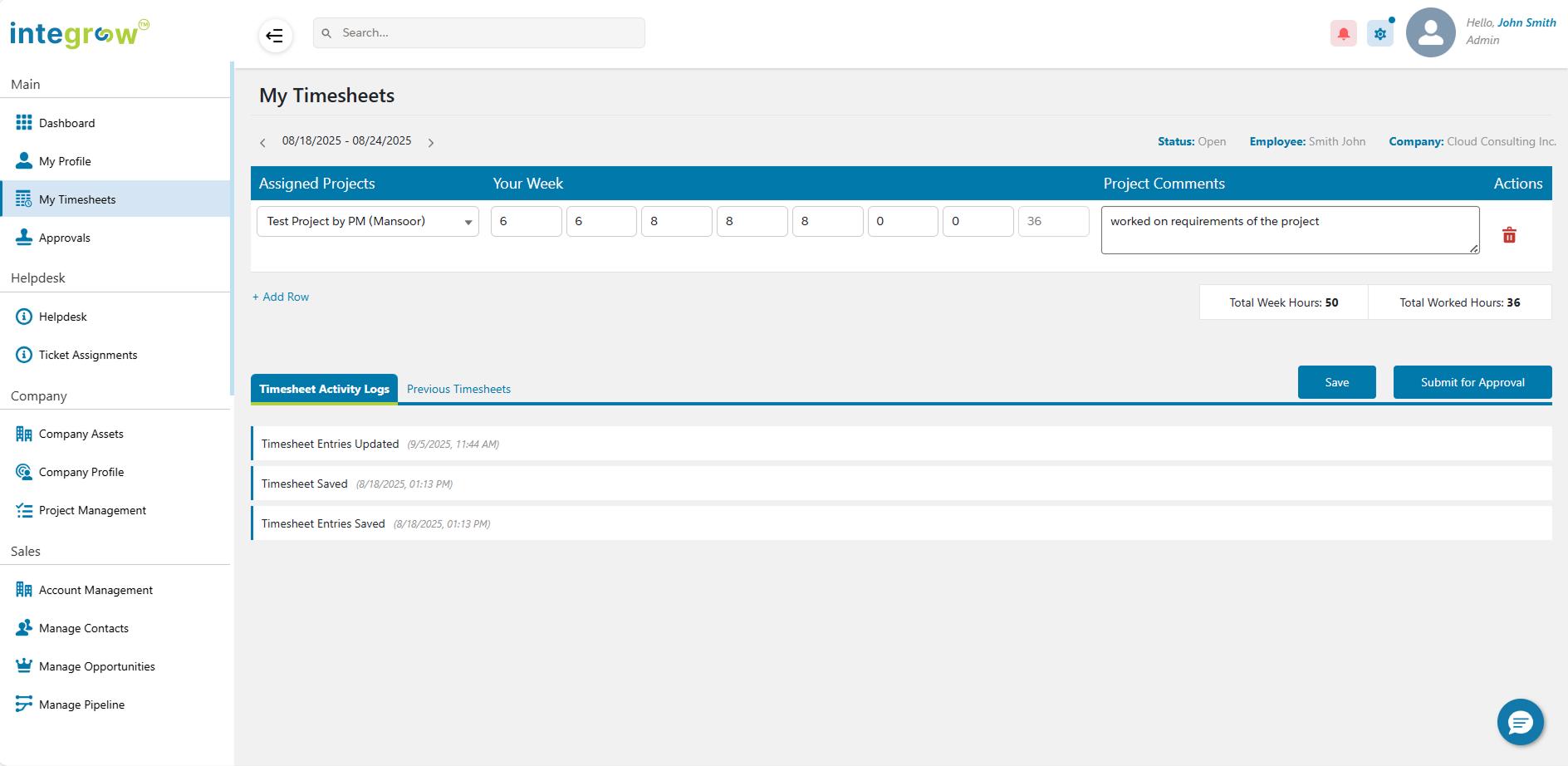Click into the top search field
This screenshot has width=1568, height=766.
[x=478, y=33]
